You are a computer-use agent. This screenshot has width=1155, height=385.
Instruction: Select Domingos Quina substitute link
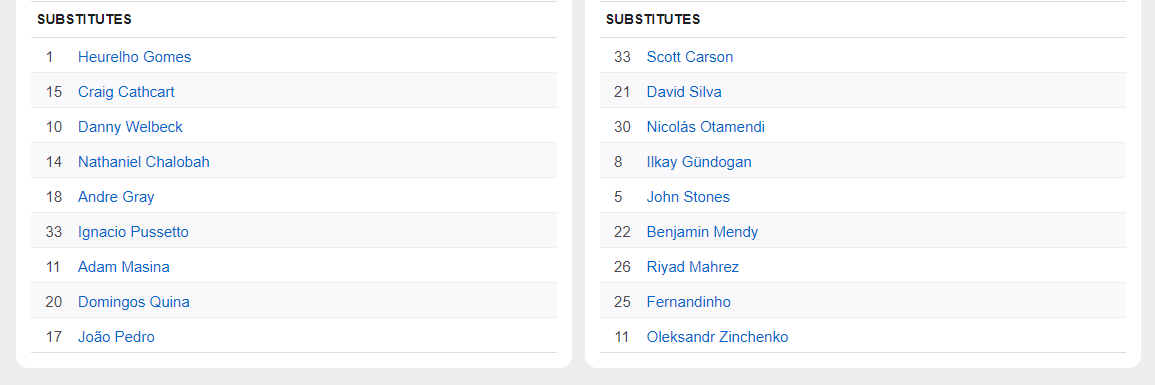click(134, 302)
